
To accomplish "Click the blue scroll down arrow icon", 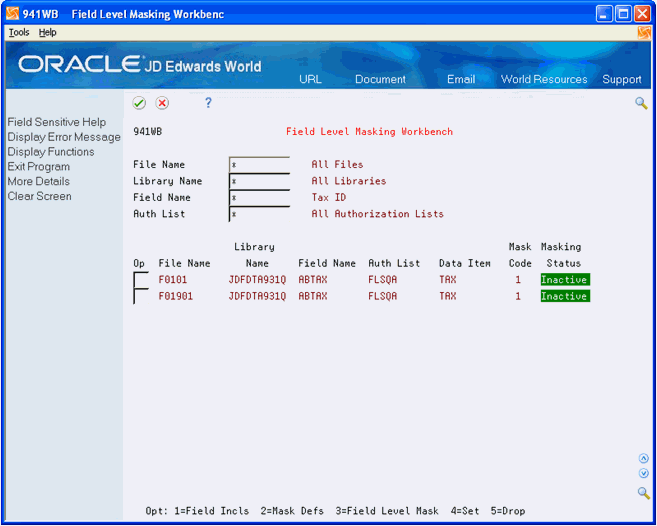I will [x=644, y=473].
